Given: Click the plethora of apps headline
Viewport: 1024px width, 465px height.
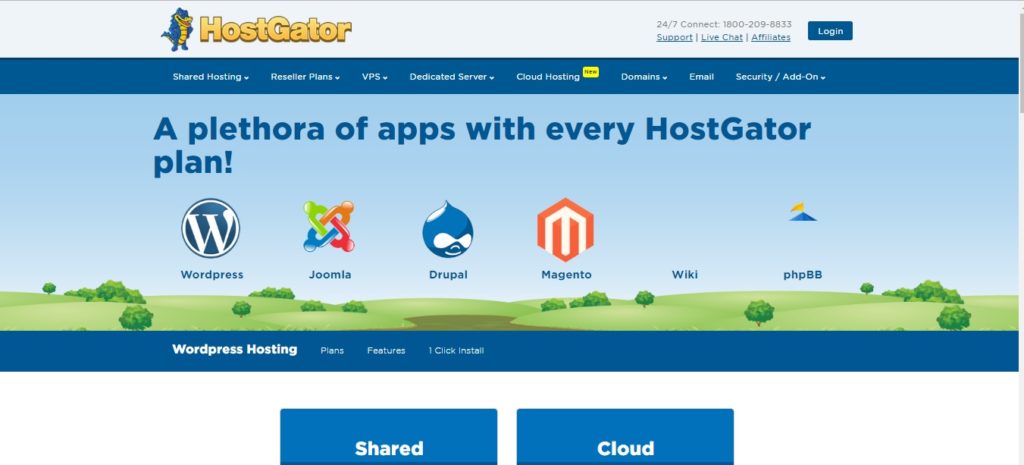Looking at the screenshot, I should pos(482,146).
